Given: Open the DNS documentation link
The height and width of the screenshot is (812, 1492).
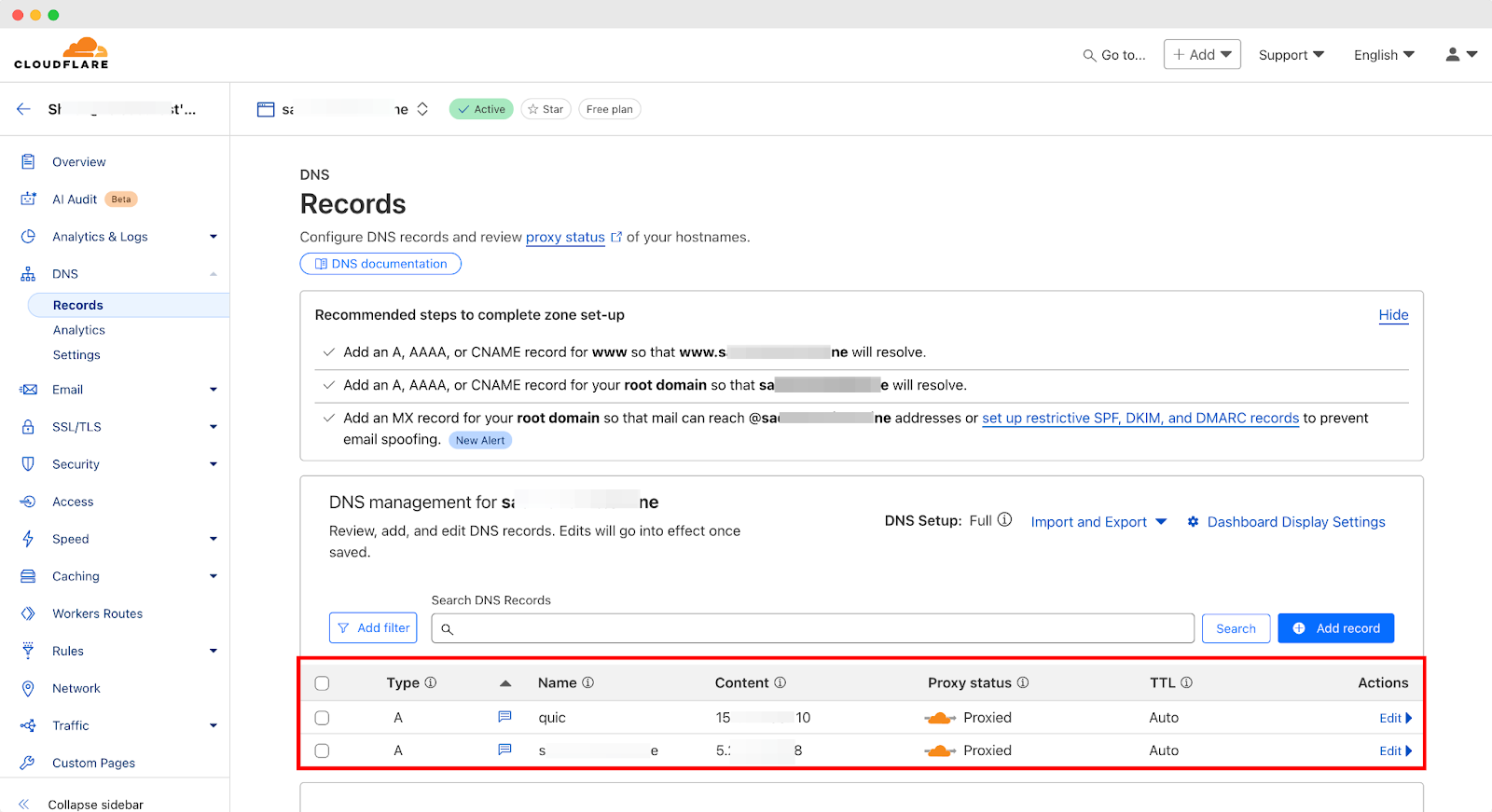Looking at the screenshot, I should (x=380, y=264).
